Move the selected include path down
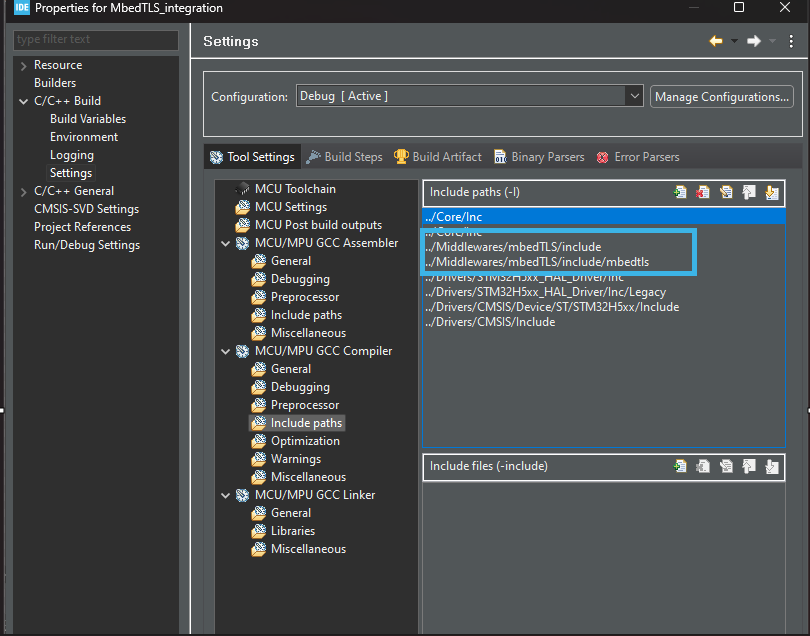Viewport: 810px width, 636px height. tap(770, 192)
